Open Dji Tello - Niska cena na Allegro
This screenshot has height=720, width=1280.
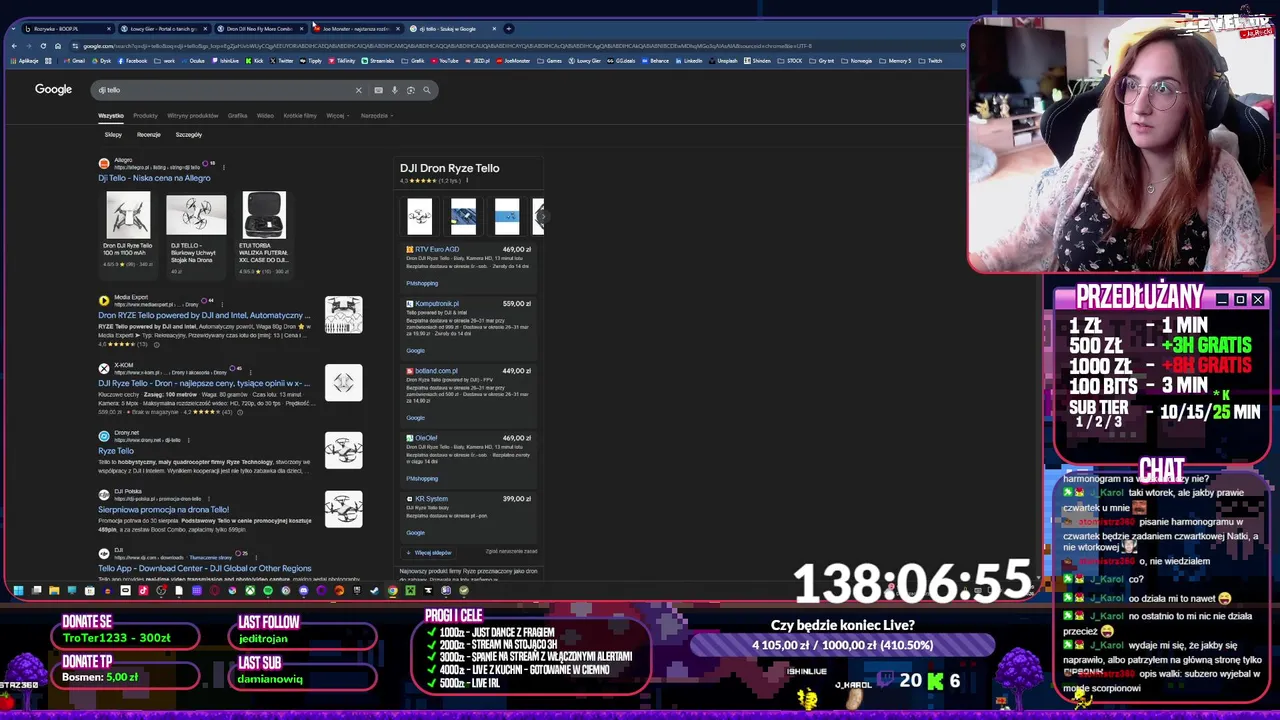pyautogui.click(x=154, y=178)
